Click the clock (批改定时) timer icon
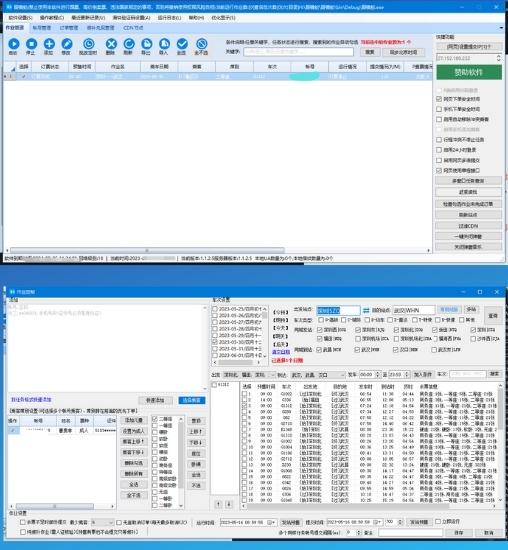 tap(88, 44)
